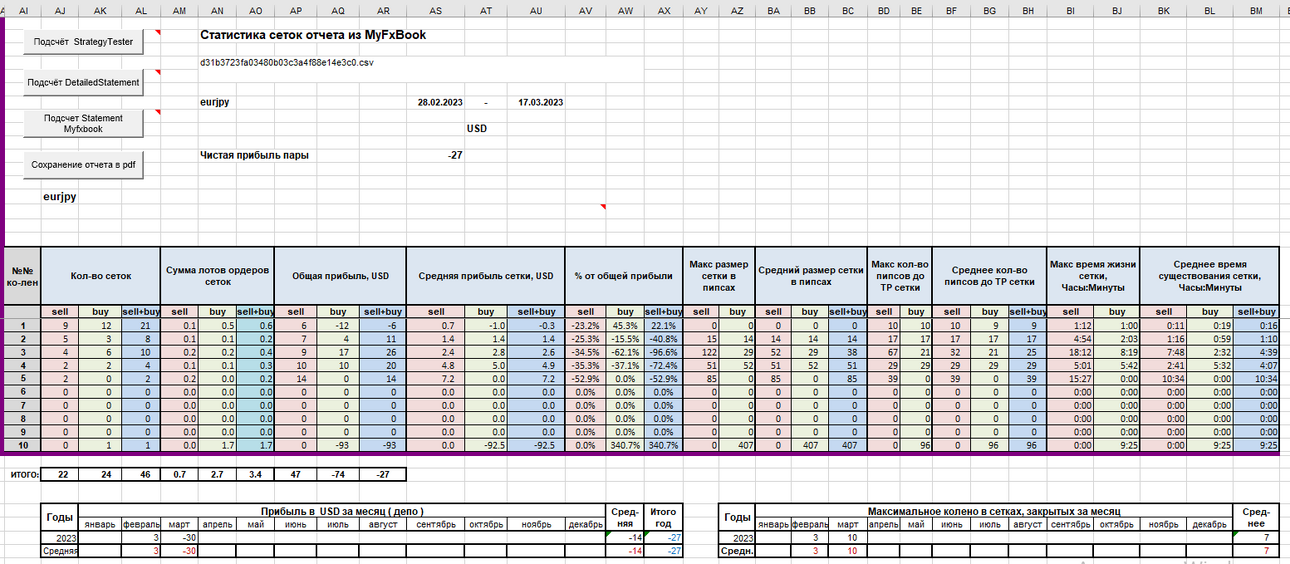Select the 18:12 max lifetime cell
Viewport: 1290px width, 564px height.
pos(1070,352)
